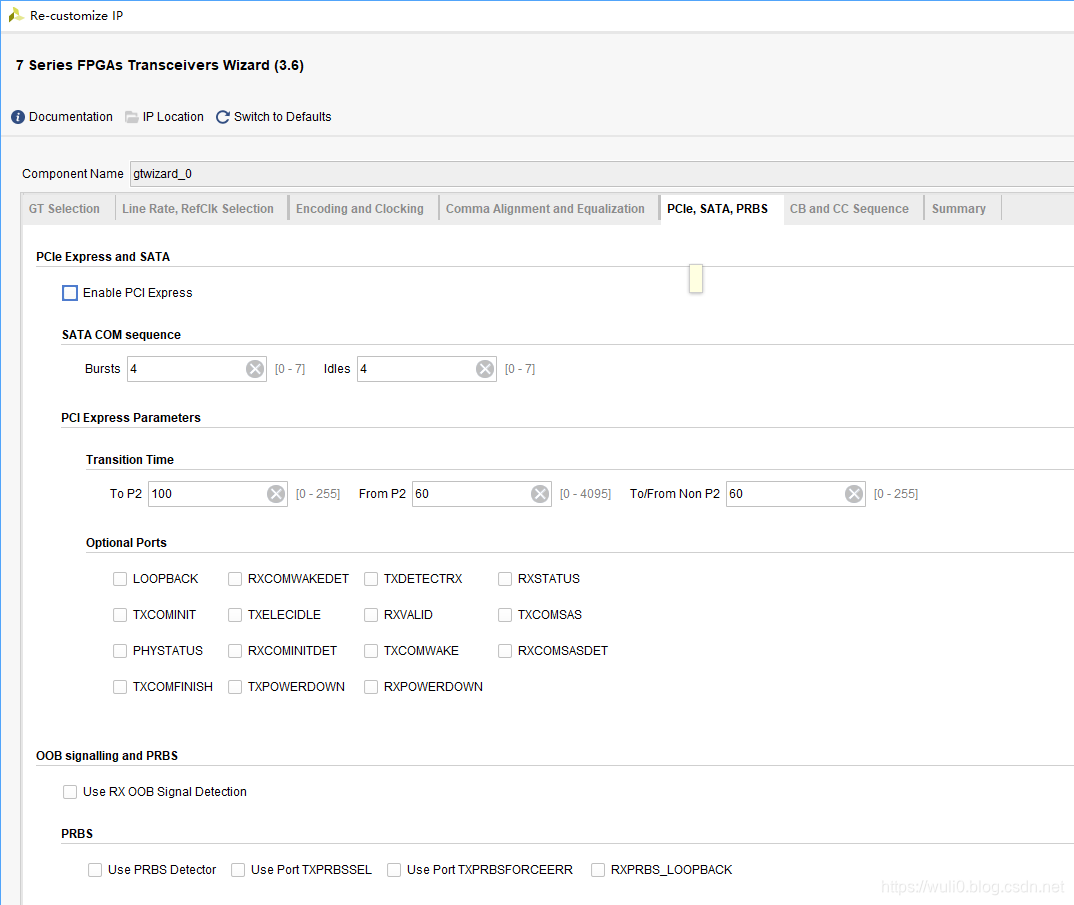Check Use PRBS Detector
This screenshot has width=1074, height=905.
(x=95, y=870)
